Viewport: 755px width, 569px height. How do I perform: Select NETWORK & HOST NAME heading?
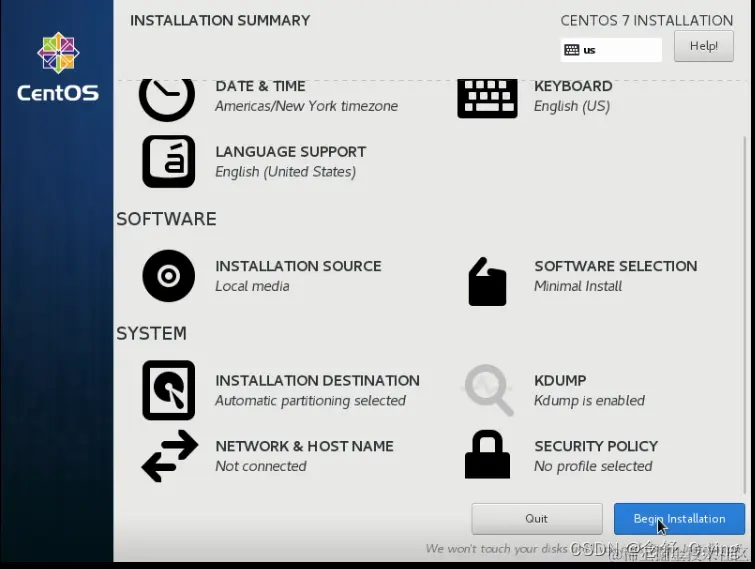click(304, 446)
